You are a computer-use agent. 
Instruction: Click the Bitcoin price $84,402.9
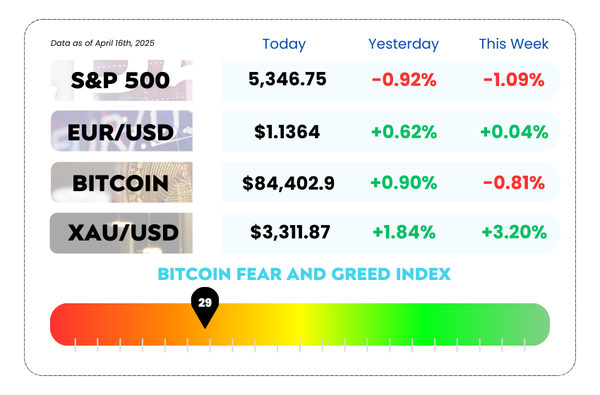(x=289, y=183)
